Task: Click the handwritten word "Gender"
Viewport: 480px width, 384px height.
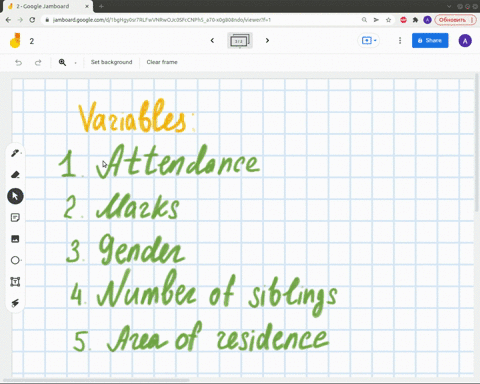Action: (x=142, y=249)
